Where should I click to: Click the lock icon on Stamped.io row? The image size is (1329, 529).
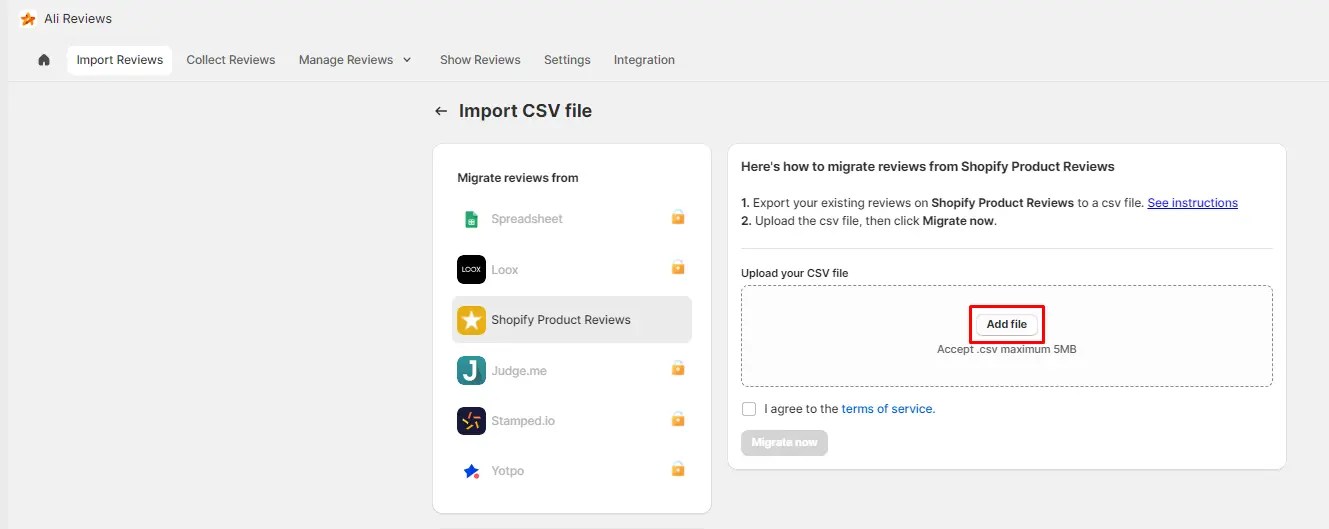coord(678,418)
